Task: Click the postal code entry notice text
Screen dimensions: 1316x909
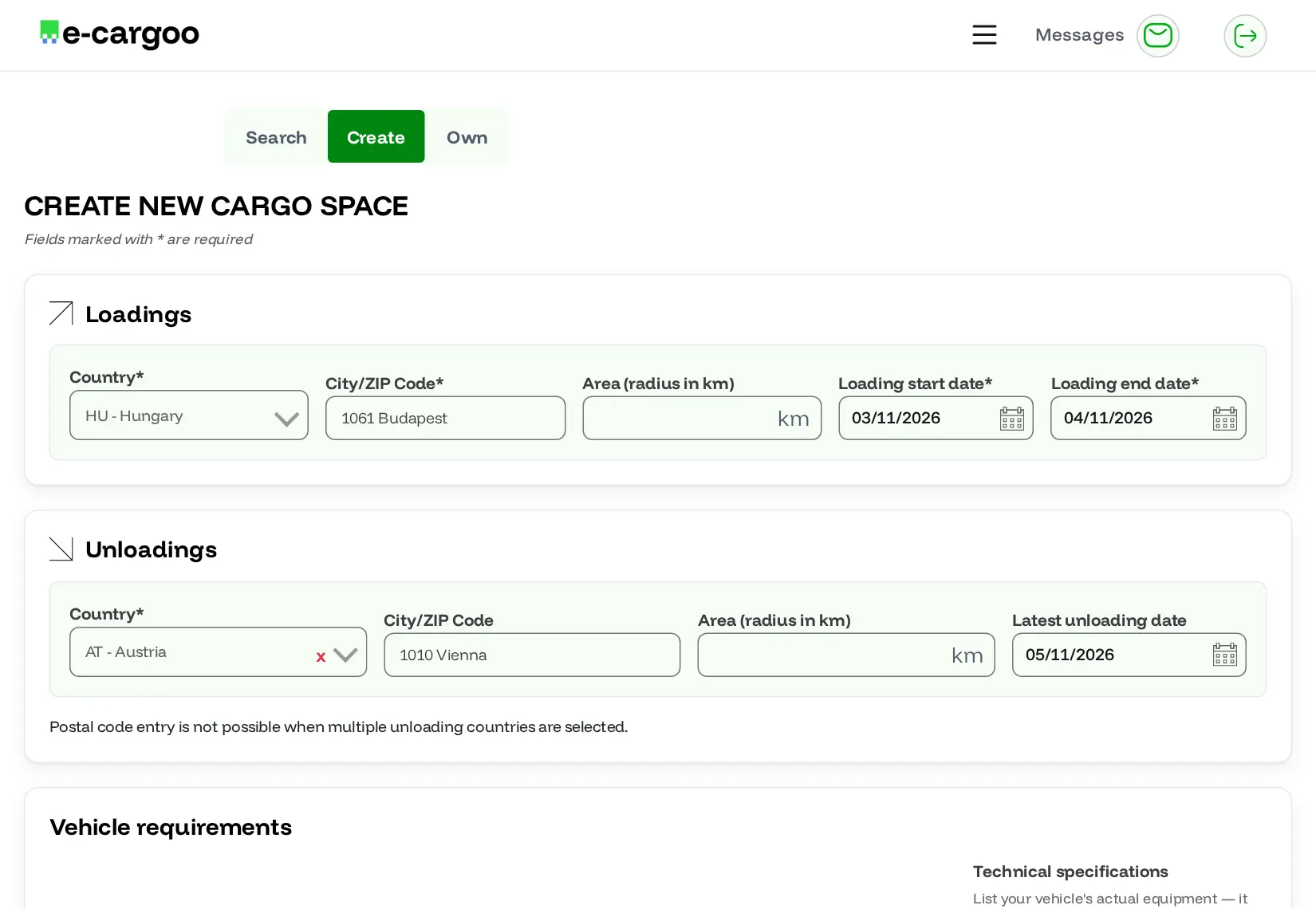Action: pos(338,726)
